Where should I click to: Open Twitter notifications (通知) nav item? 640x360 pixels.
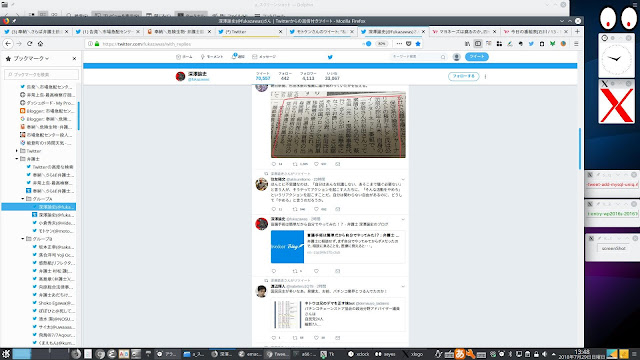238,57
